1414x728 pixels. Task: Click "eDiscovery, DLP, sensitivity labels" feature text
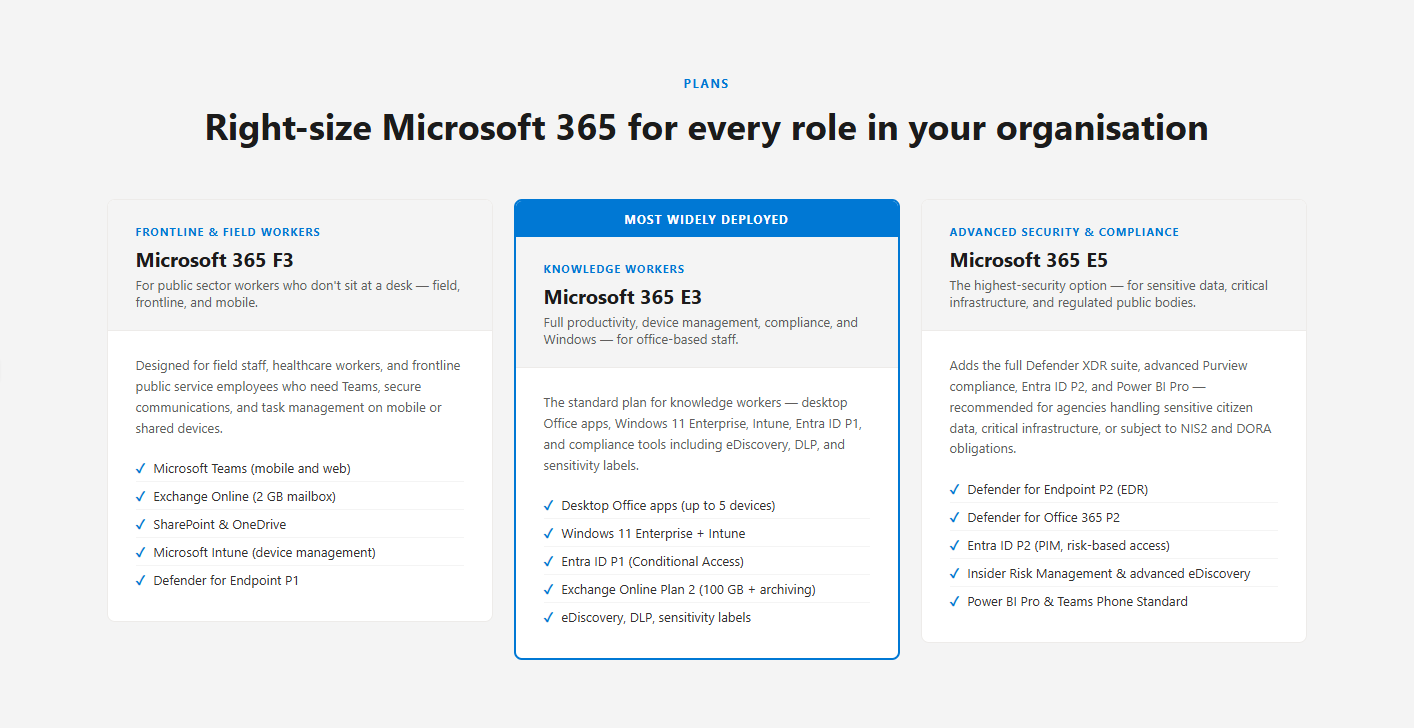pyautogui.click(x=656, y=617)
